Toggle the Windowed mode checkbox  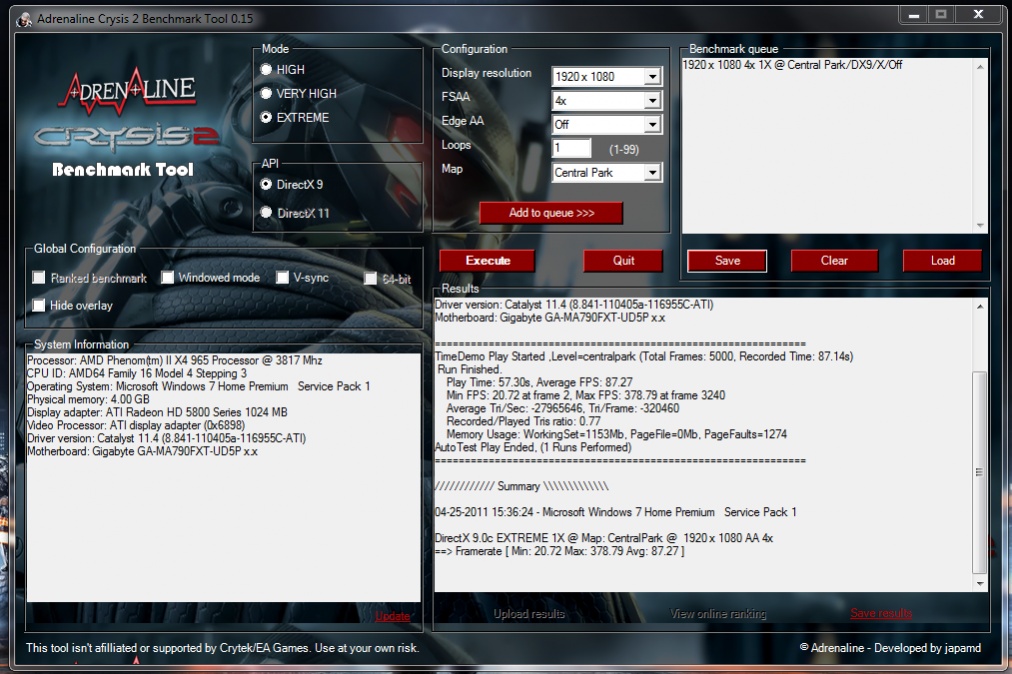coord(168,278)
